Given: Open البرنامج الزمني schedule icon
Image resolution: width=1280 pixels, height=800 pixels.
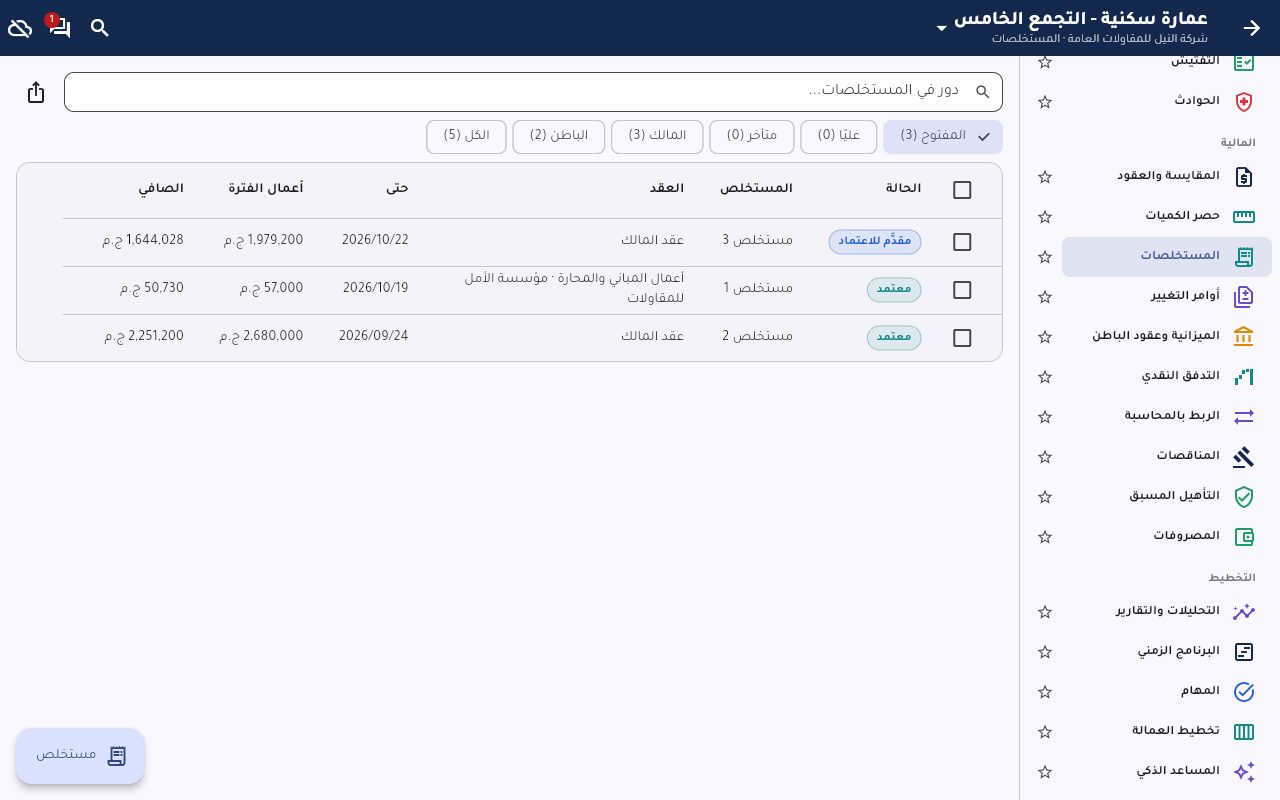Looking at the screenshot, I should point(1244,652).
